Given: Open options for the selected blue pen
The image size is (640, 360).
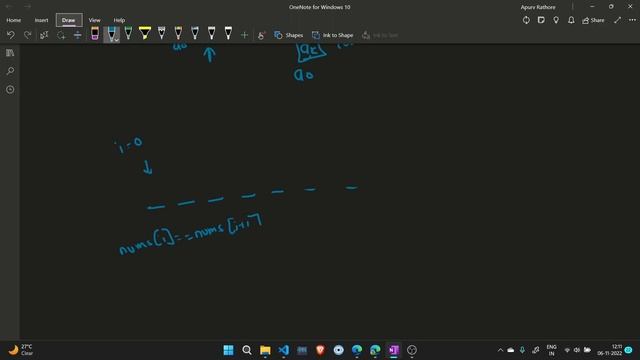Looking at the screenshot, I should coord(117,40).
